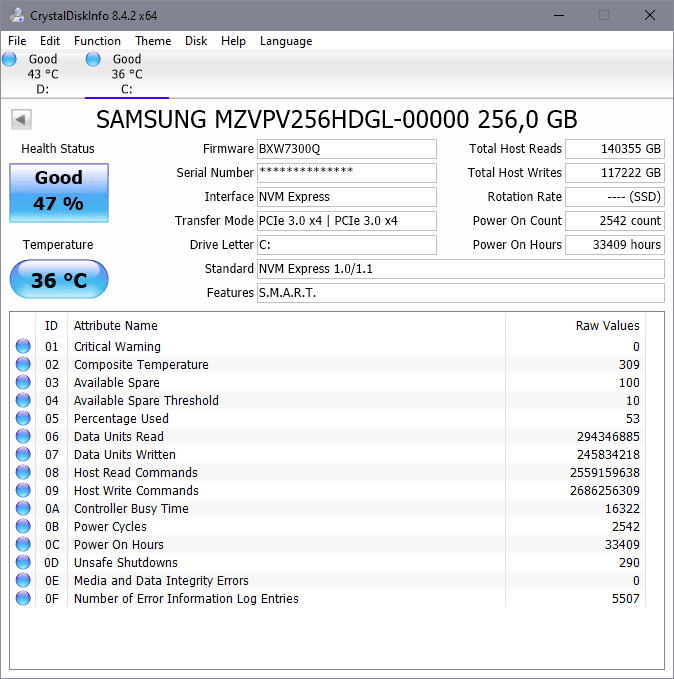
Task: Select the Composite Temperature attribute text
Action: pyautogui.click(x=141, y=365)
